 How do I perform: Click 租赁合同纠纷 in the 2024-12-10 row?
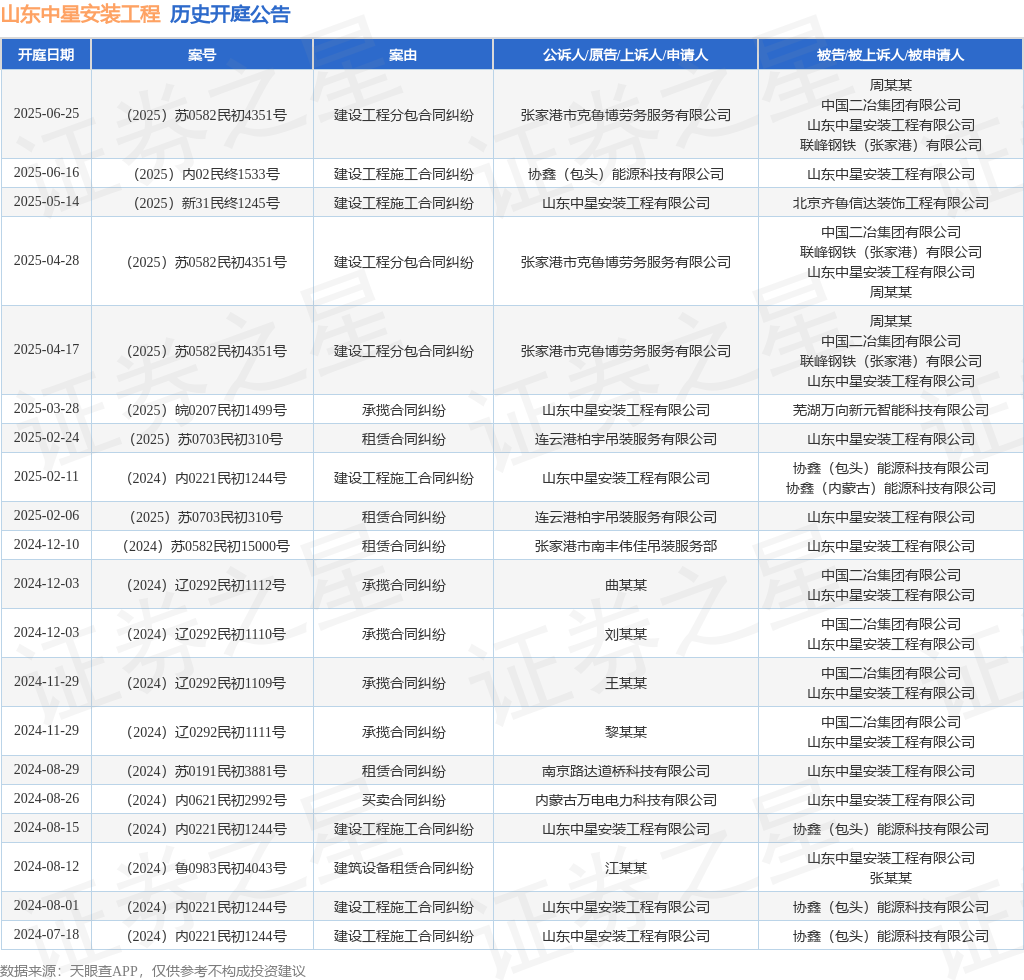pyautogui.click(x=404, y=546)
